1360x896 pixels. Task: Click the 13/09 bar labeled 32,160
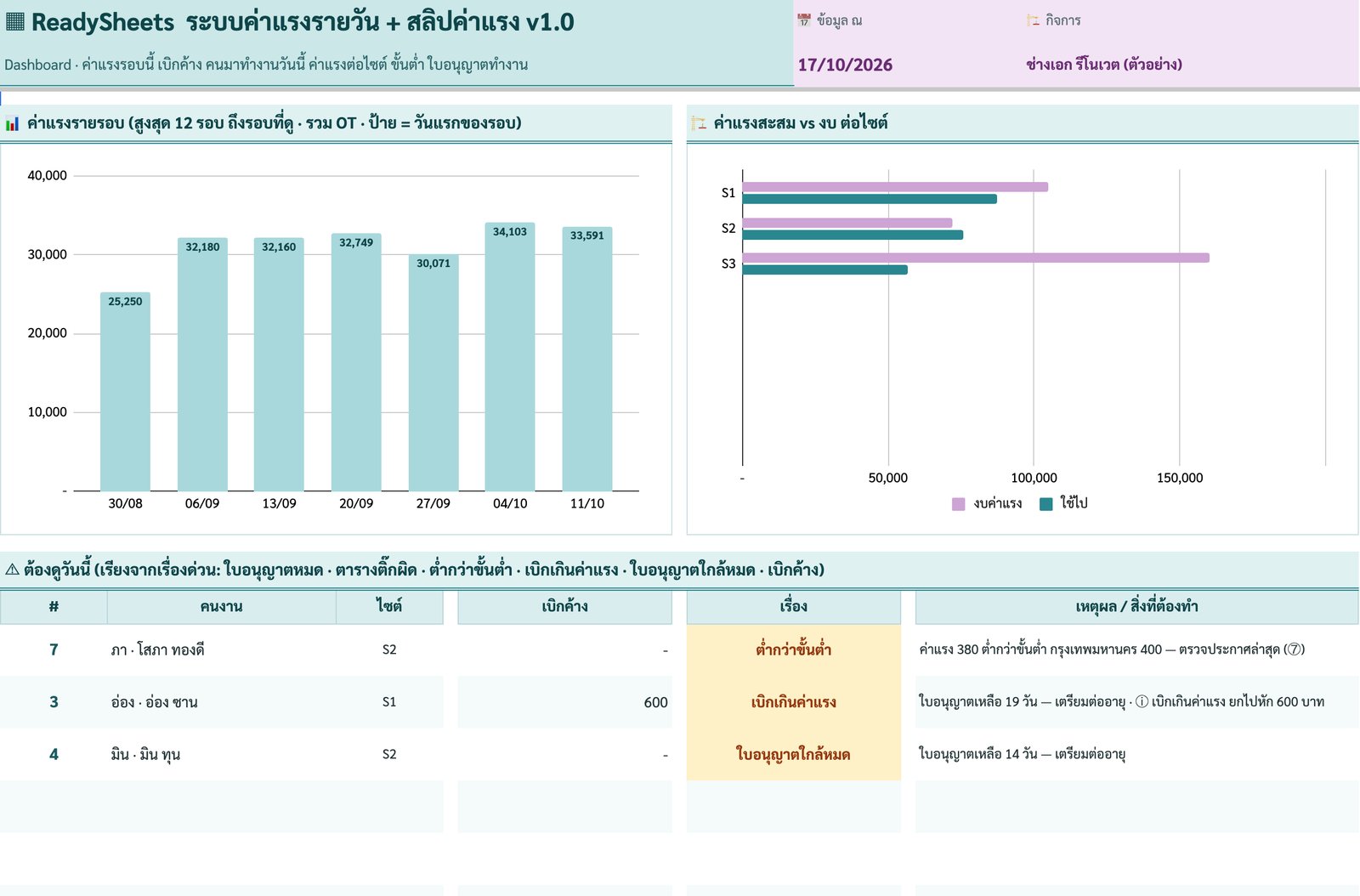point(279,365)
